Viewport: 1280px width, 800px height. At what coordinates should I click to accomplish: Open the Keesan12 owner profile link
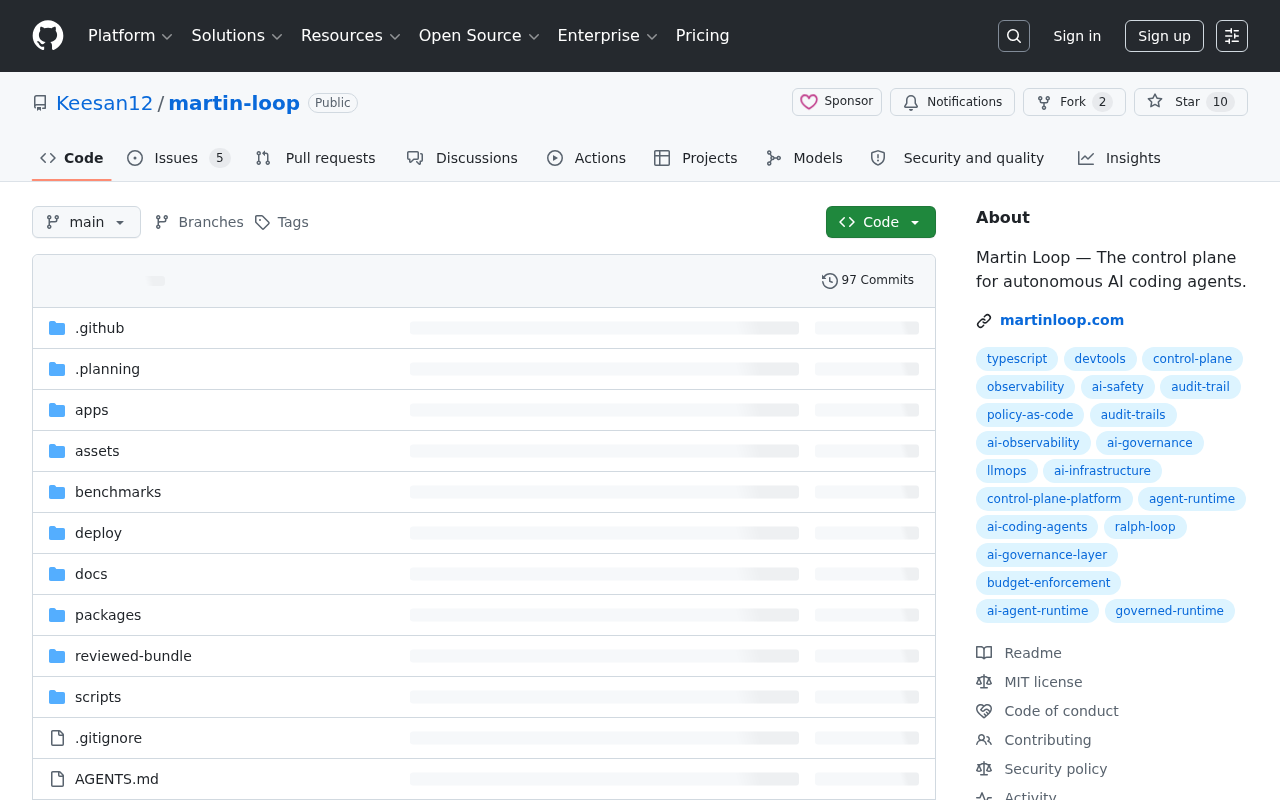point(105,103)
